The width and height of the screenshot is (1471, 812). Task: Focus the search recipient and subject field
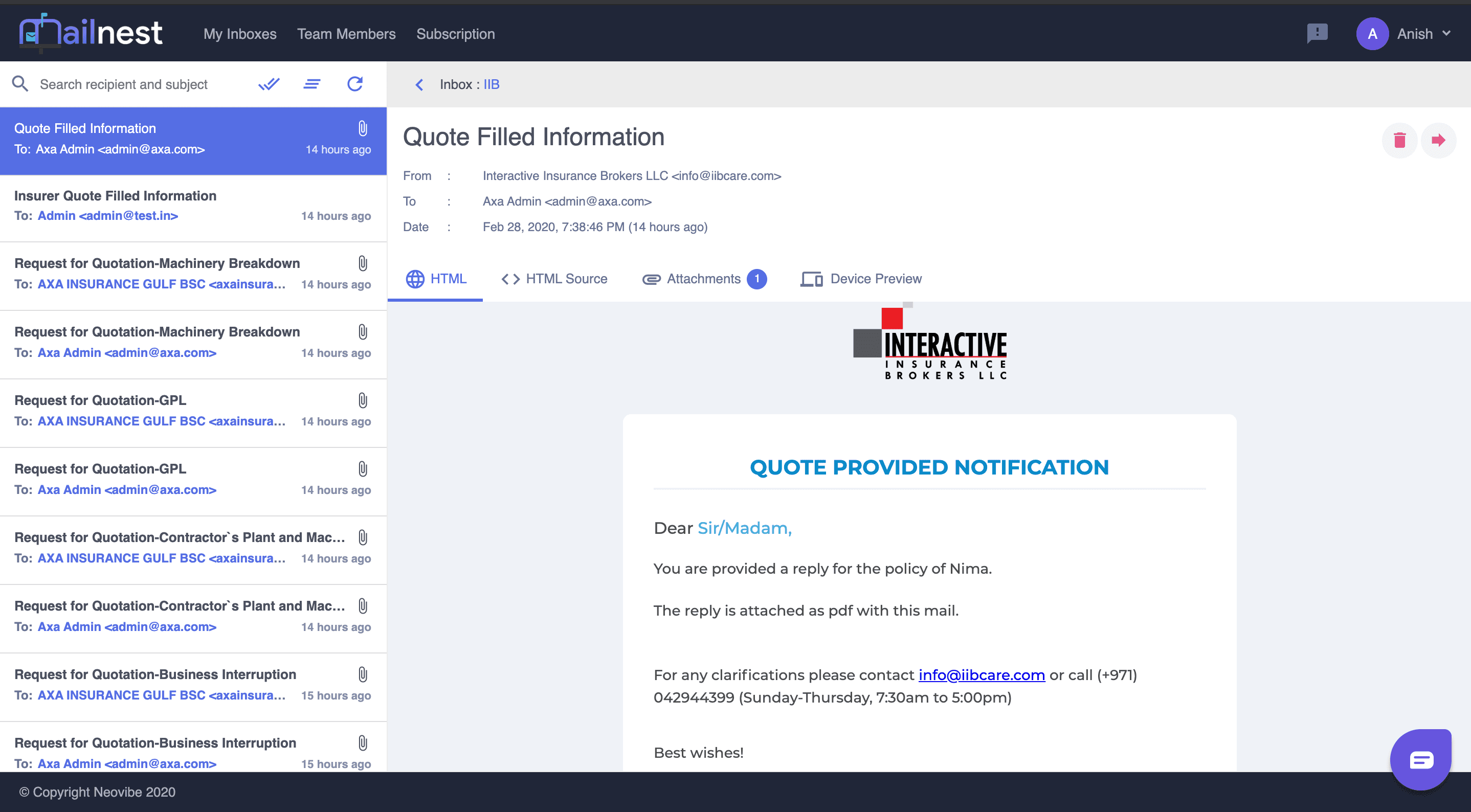123,84
